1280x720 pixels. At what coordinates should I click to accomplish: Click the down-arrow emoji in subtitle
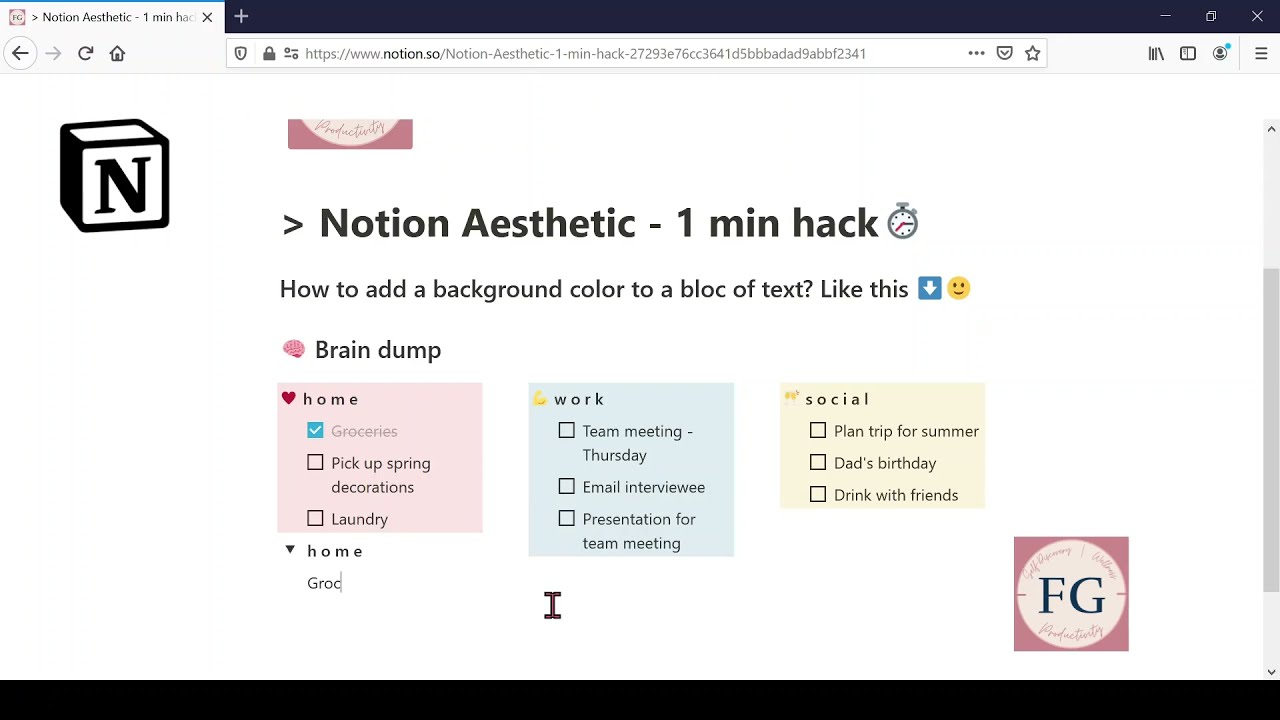pos(929,289)
